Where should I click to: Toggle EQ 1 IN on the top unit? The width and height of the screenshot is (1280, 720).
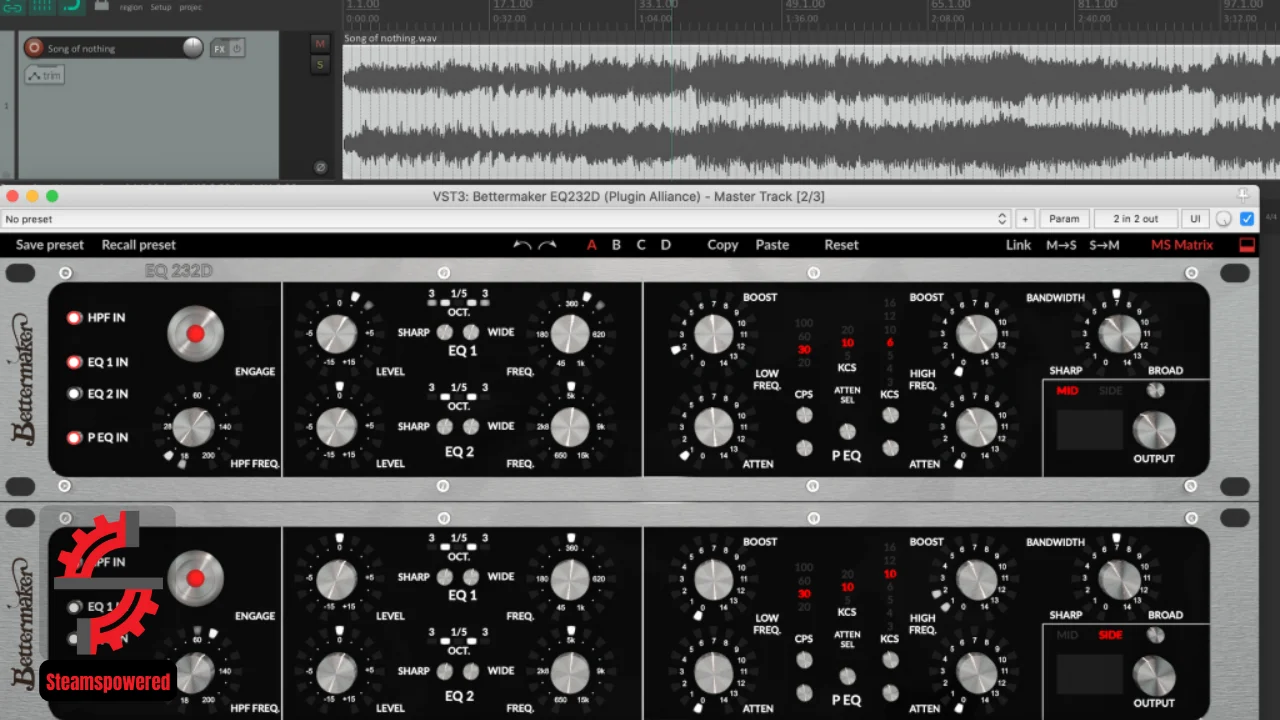point(74,362)
